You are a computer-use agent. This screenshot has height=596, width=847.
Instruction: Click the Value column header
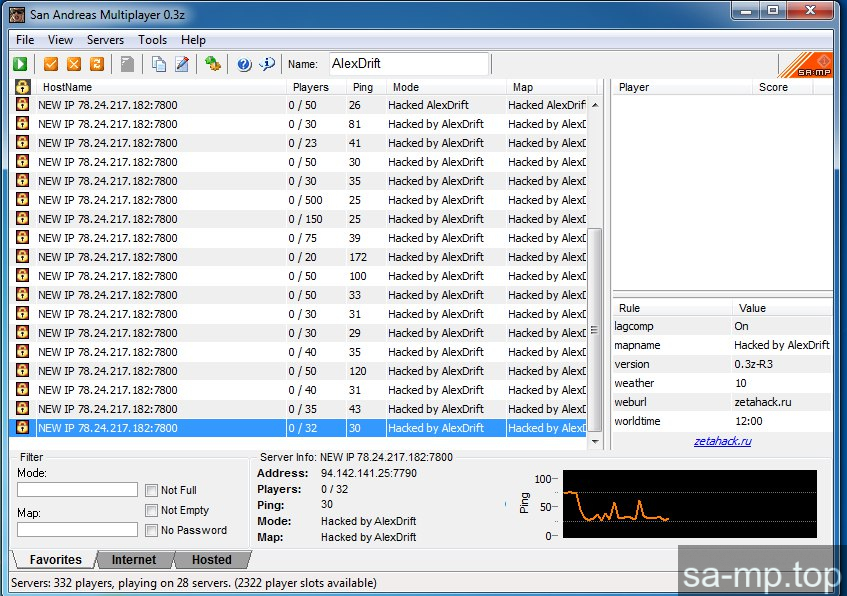[782, 308]
